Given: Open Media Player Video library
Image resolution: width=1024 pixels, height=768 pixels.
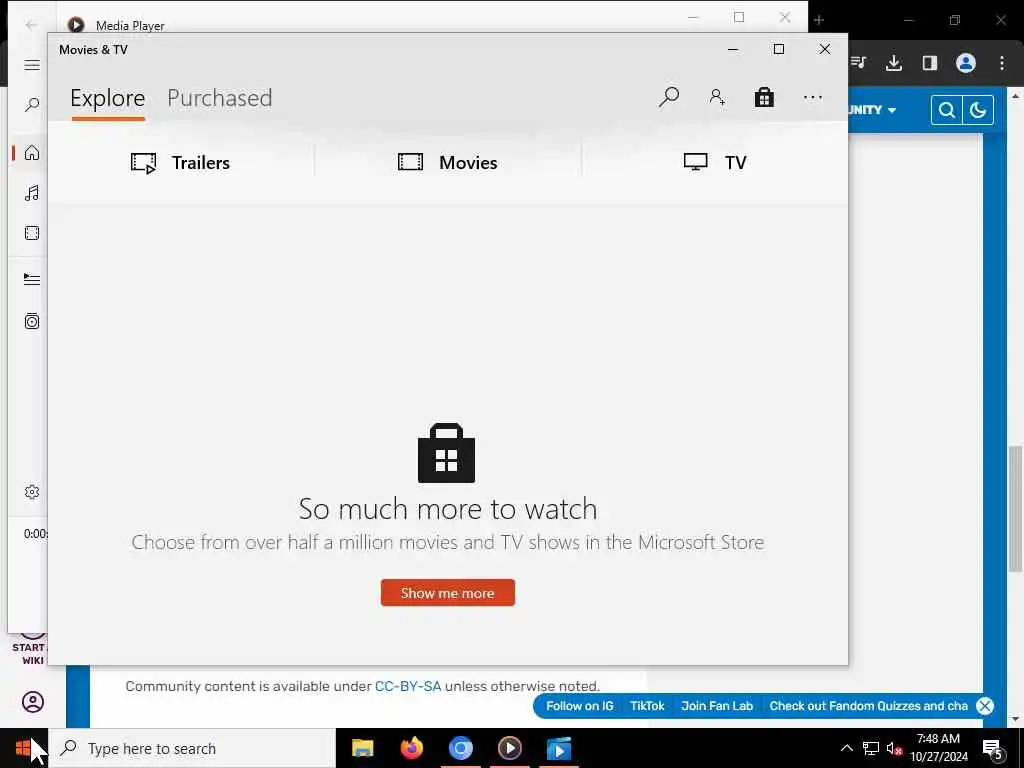Looking at the screenshot, I should point(31,233).
